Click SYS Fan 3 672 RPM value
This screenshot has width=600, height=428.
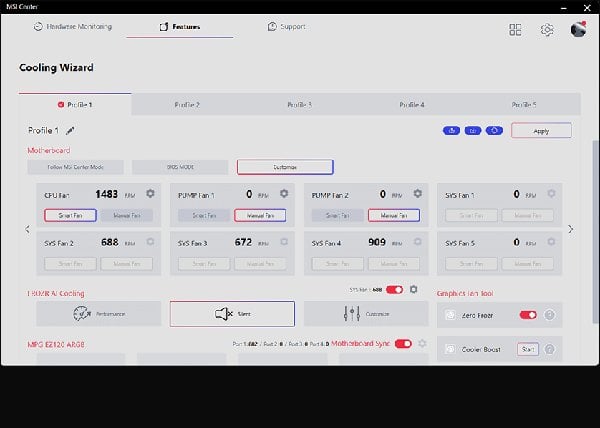tap(243, 242)
